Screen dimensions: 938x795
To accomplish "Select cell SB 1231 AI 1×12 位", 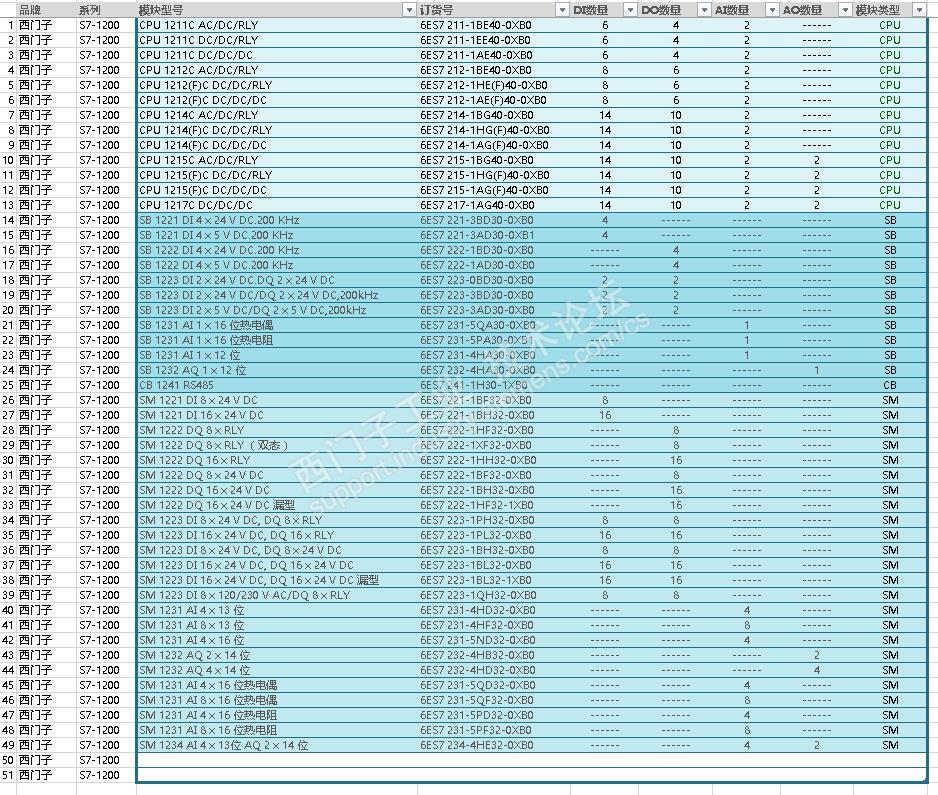I will pyautogui.click(x=277, y=355).
